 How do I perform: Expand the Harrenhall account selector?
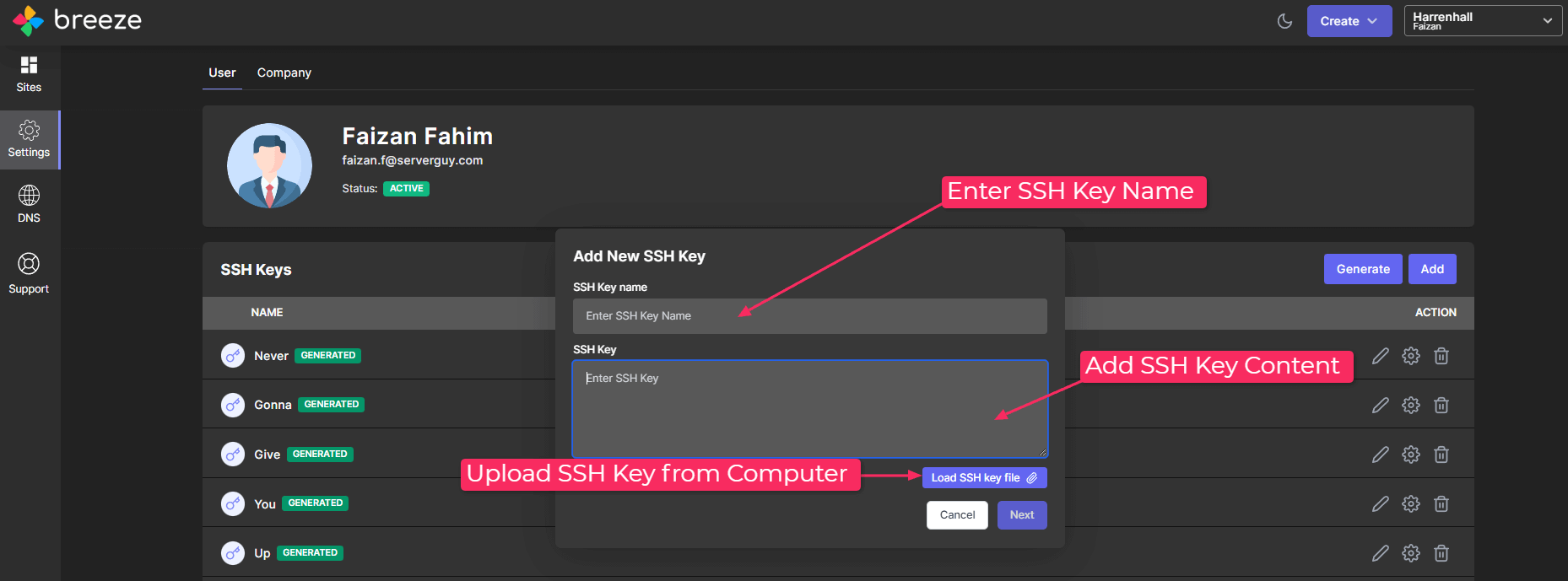1482,21
